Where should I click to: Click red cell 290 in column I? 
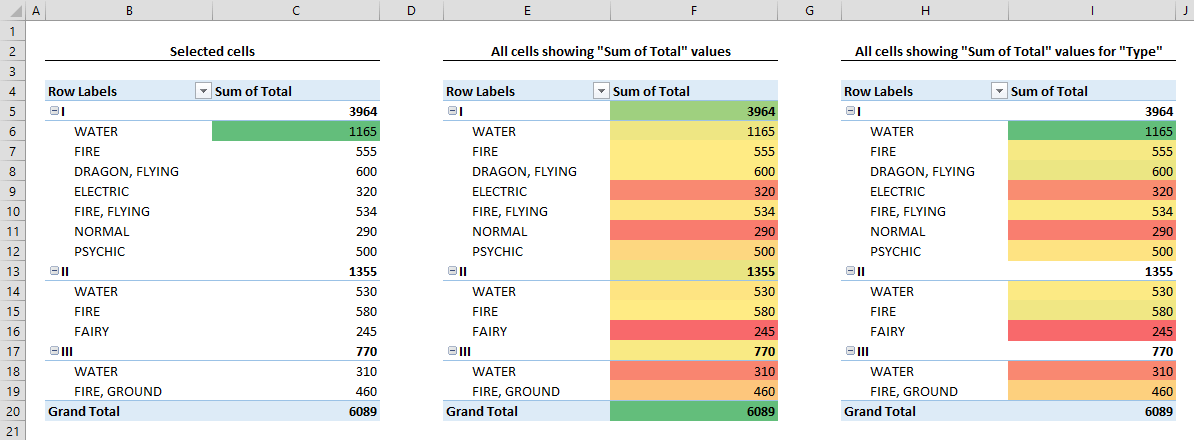pyautogui.click(x=1092, y=231)
